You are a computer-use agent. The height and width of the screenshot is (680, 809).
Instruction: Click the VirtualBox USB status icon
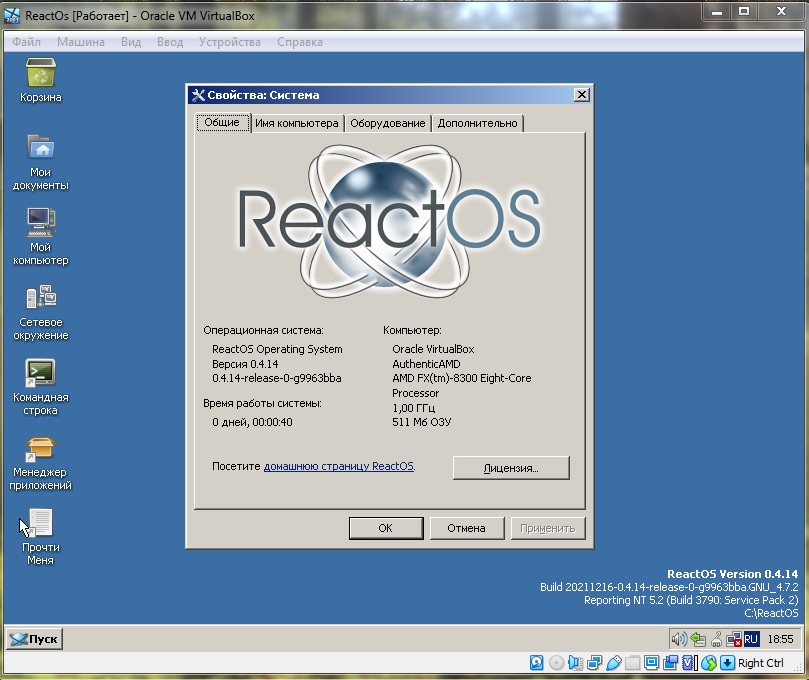(x=614, y=662)
